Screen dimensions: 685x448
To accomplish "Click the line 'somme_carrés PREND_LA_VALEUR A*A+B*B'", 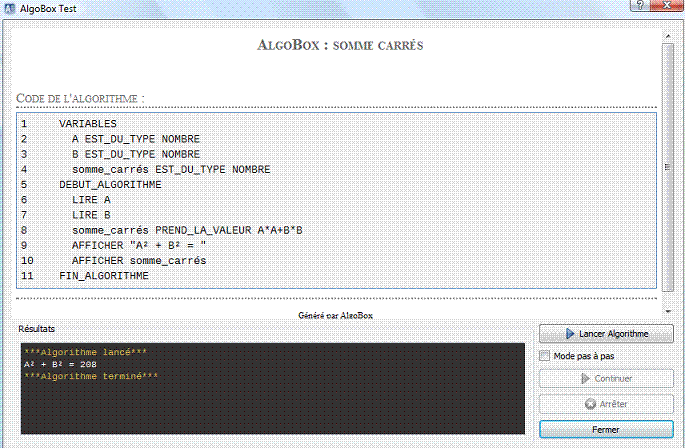I will [x=187, y=230].
